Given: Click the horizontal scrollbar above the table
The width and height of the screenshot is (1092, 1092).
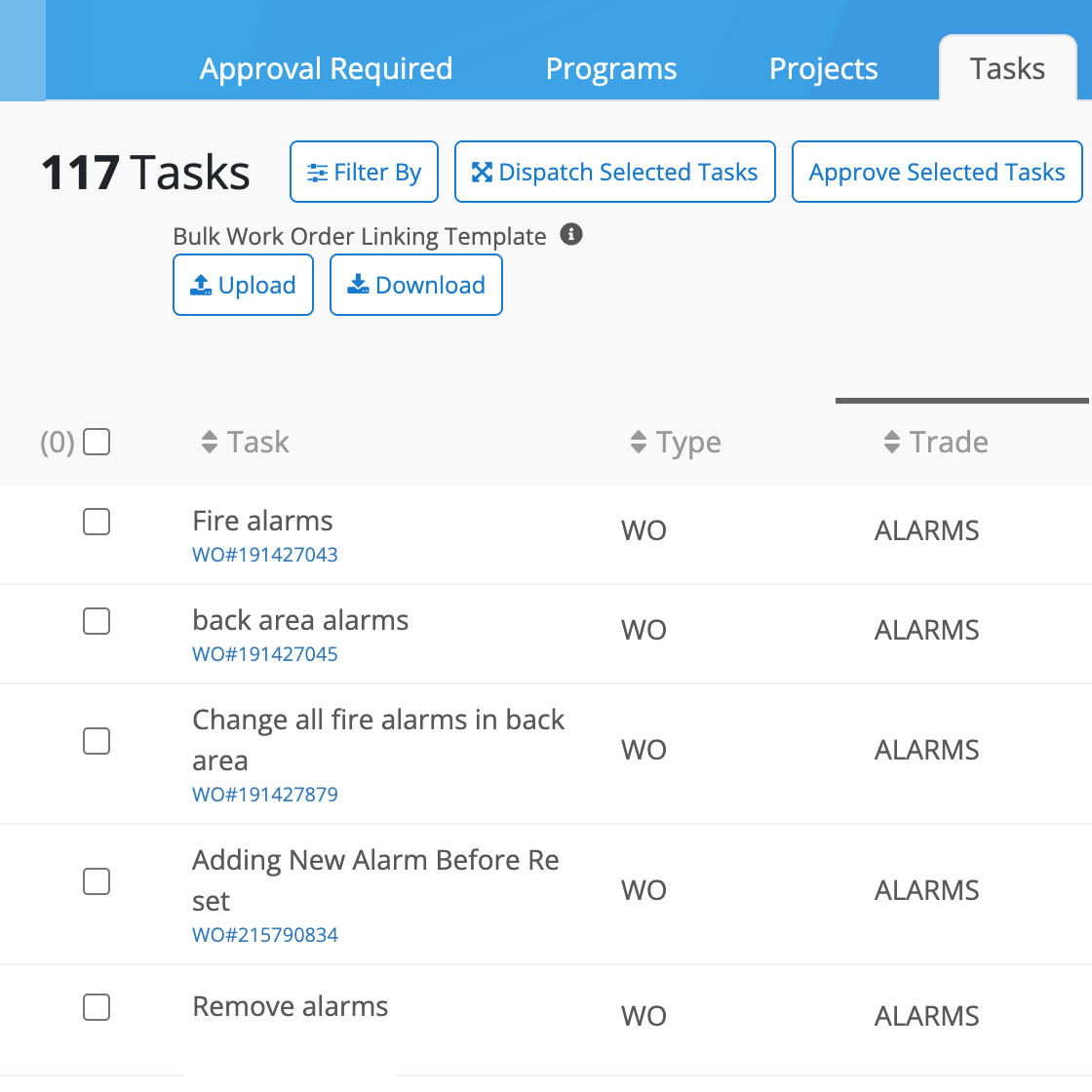Looking at the screenshot, I should (961, 401).
